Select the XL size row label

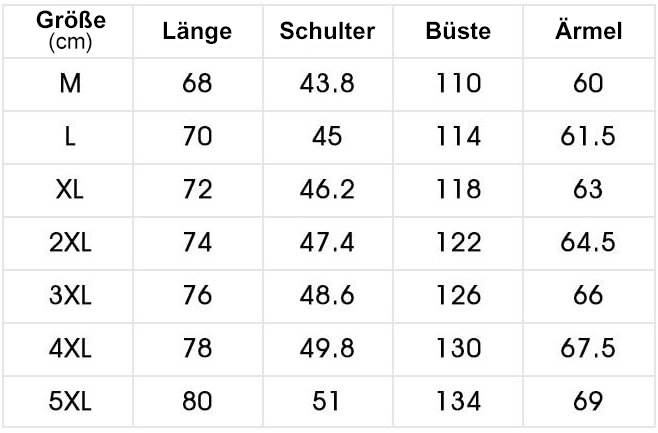(70, 189)
